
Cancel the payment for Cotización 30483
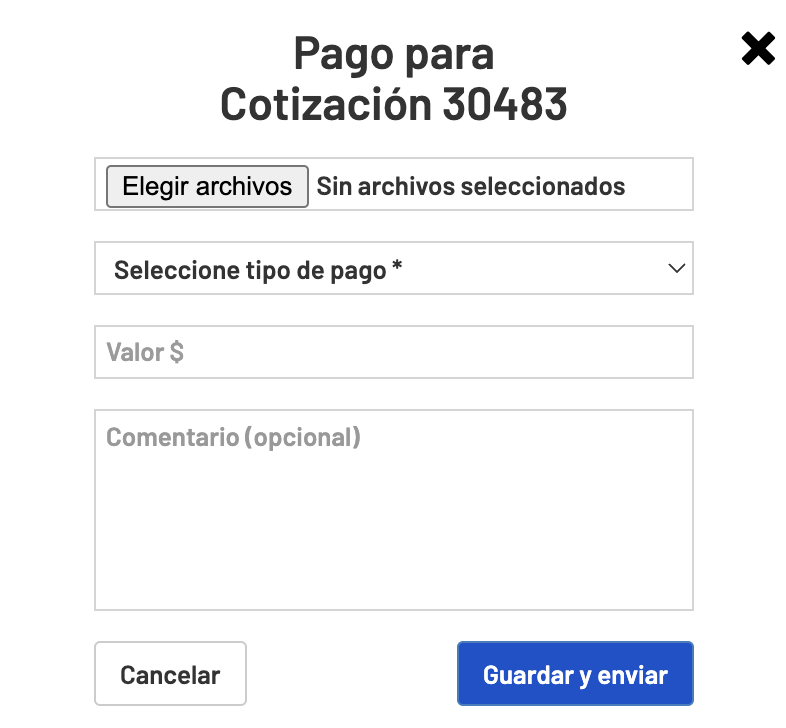coord(170,673)
